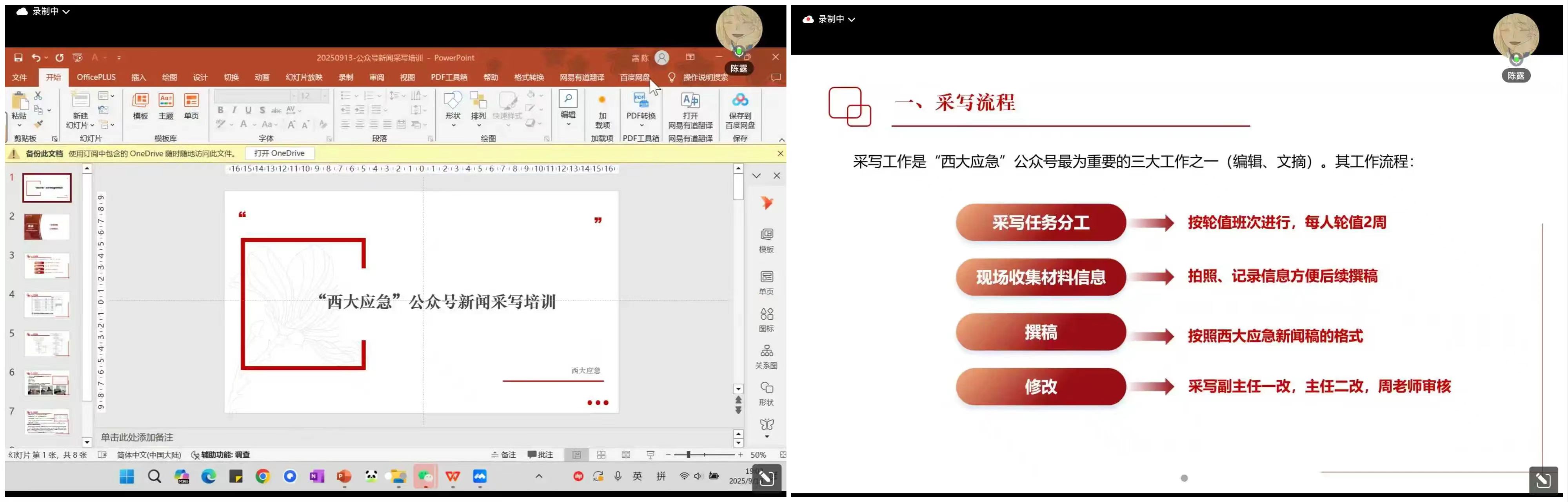Viewport: 1568px width, 502px height.
Task: Open the 新建幻灯片 dropdown arrow
Action: [93, 125]
